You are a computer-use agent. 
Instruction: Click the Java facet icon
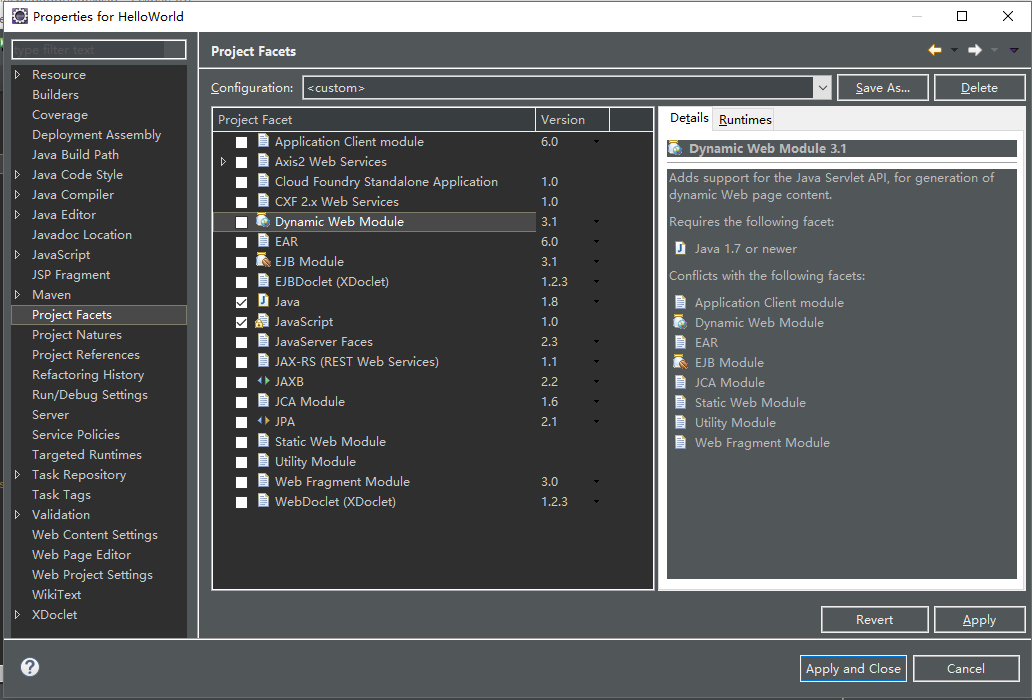(263, 301)
